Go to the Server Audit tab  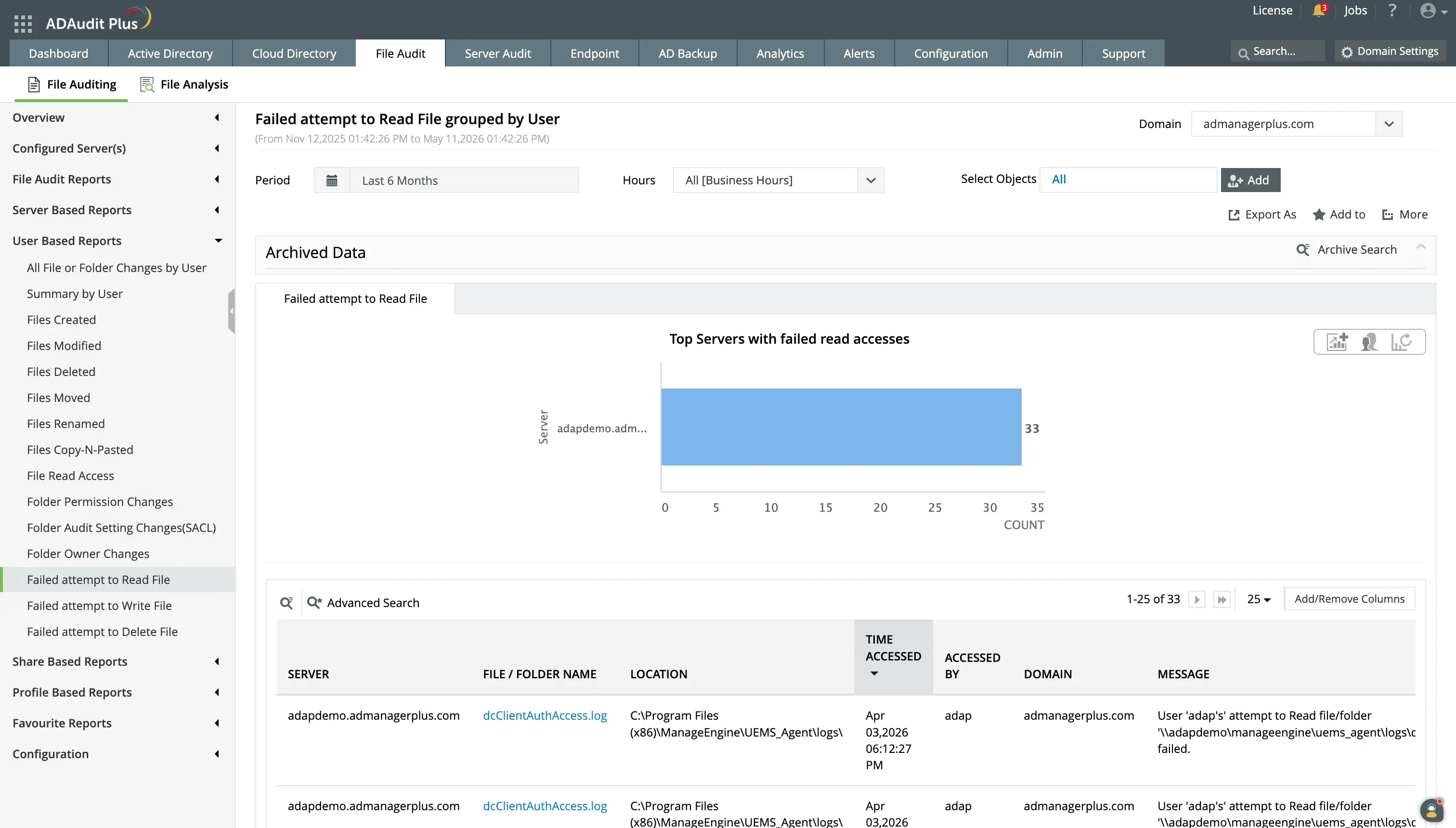tap(498, 53)
